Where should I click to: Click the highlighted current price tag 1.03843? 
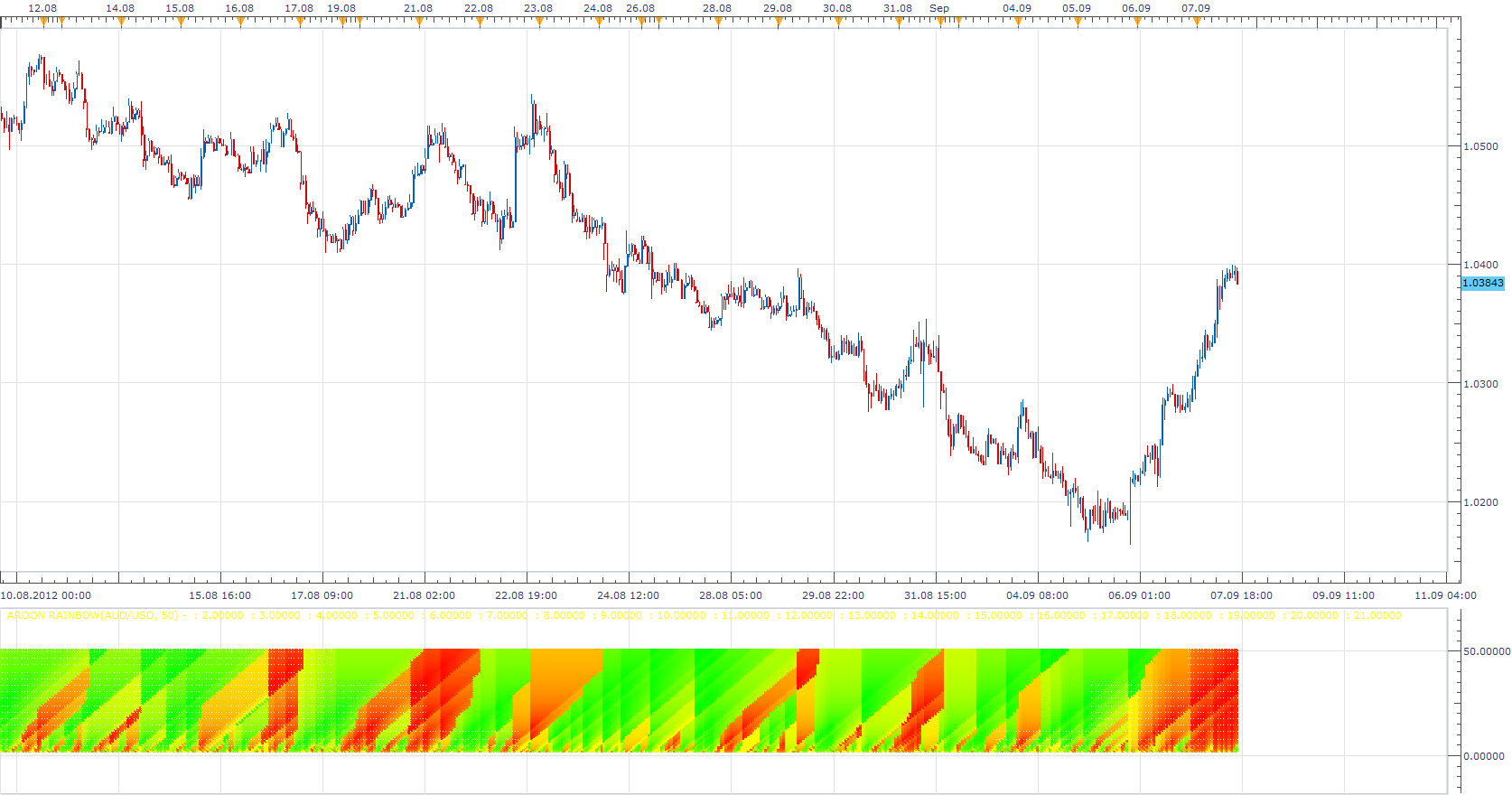coord(1483,283)
